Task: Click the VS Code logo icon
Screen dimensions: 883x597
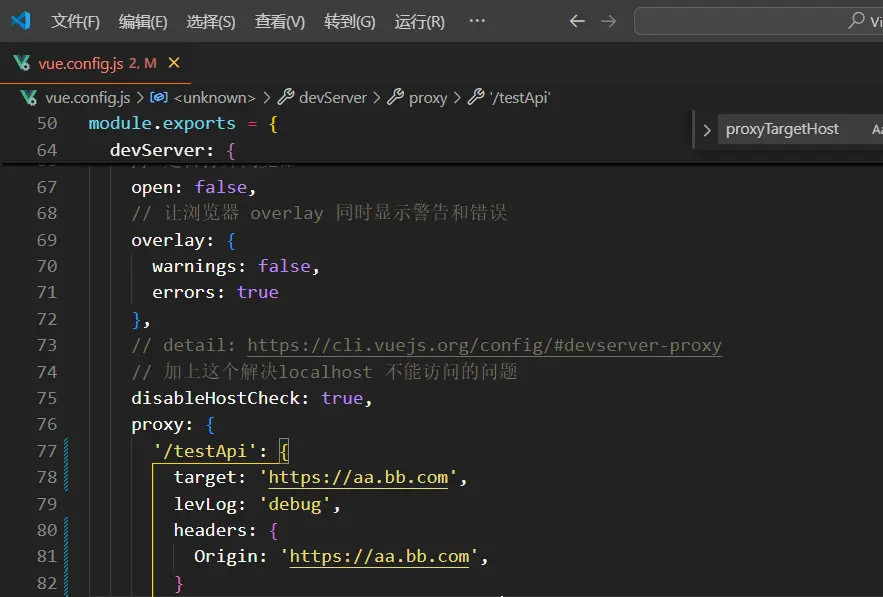Action: coord(20,20)
